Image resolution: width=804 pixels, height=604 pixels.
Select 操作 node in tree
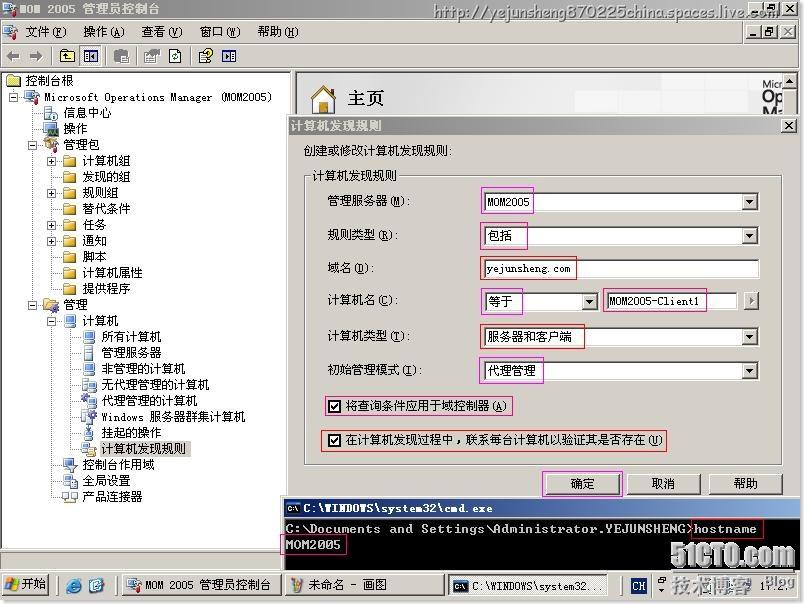tap(75, 129)
